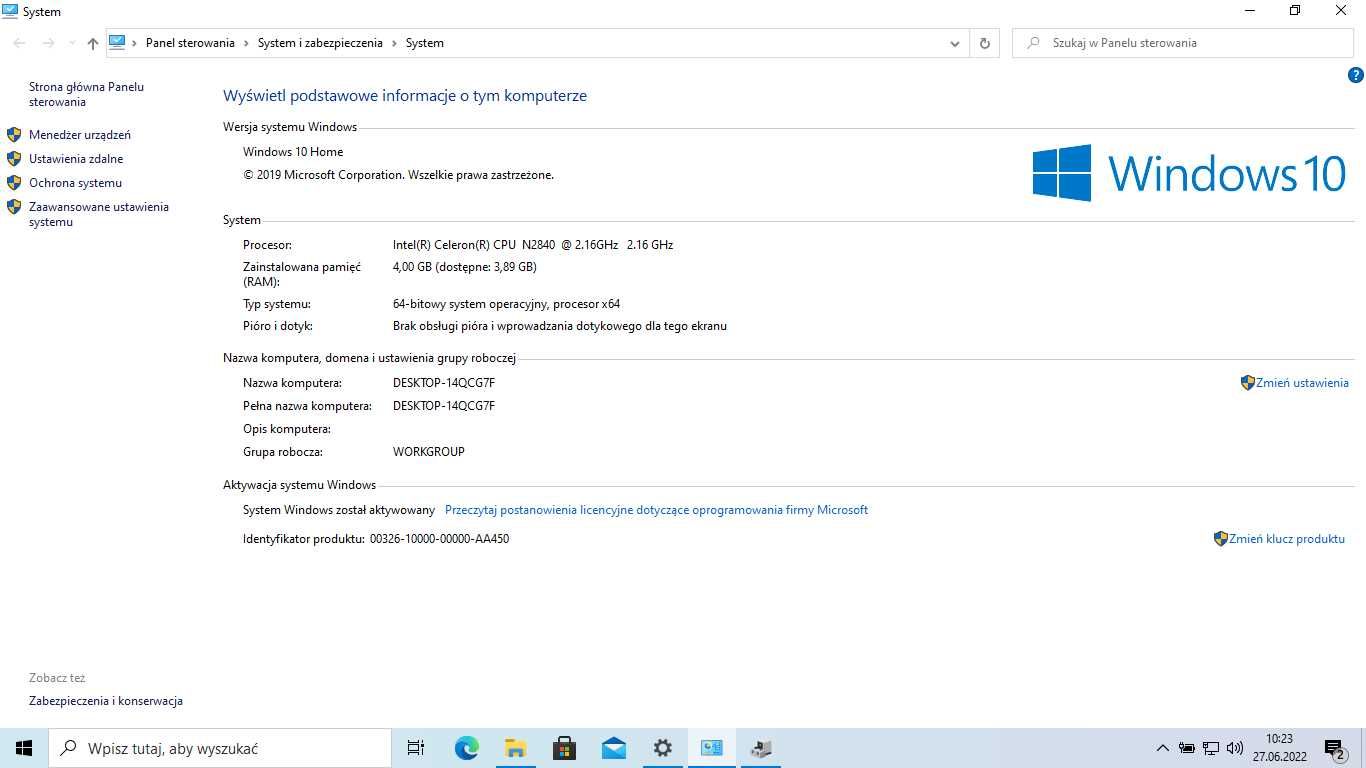Open clock showing 10:23 27.06.2022
Image resolution: width=1366 pixels, height=768 pixels.
[x=1279, y=748]
